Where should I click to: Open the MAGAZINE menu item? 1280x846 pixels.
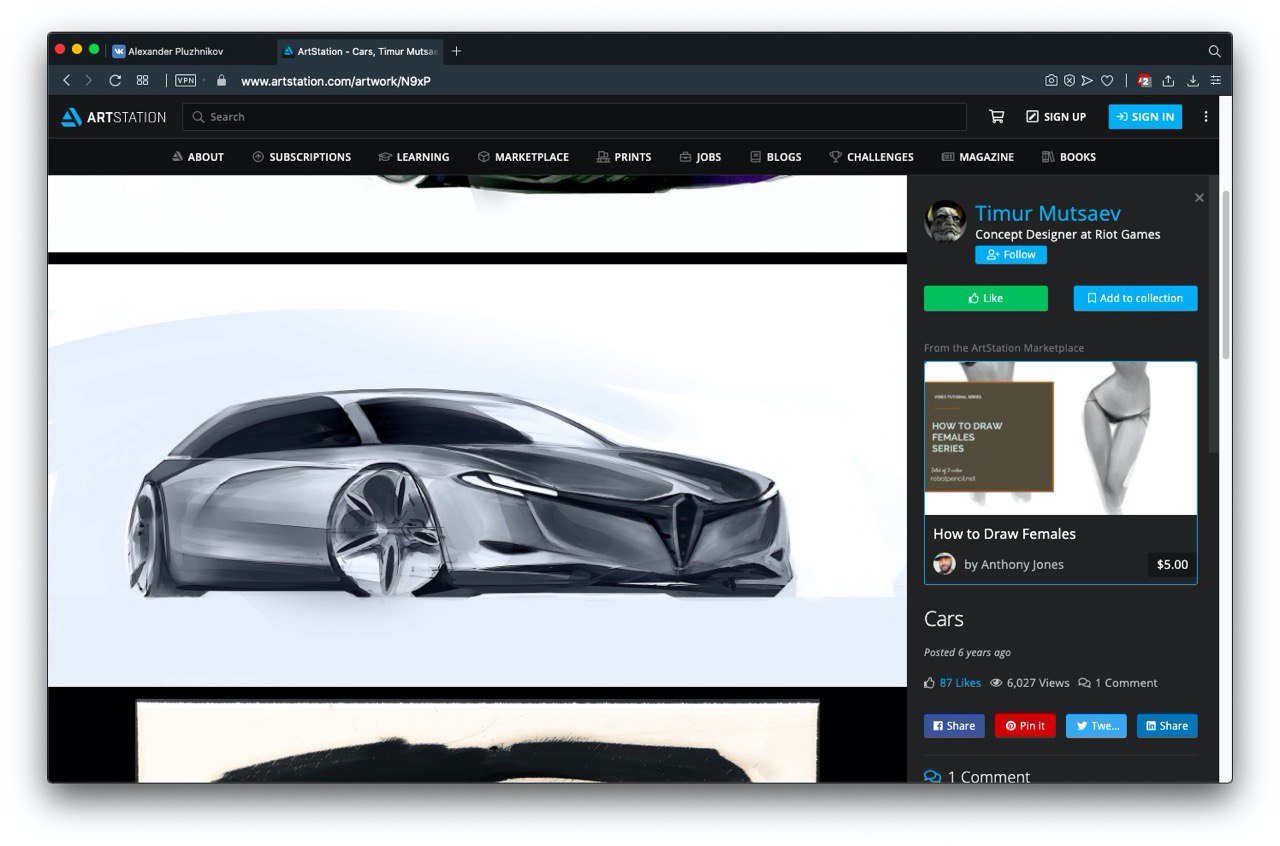(x=978, y=157)
